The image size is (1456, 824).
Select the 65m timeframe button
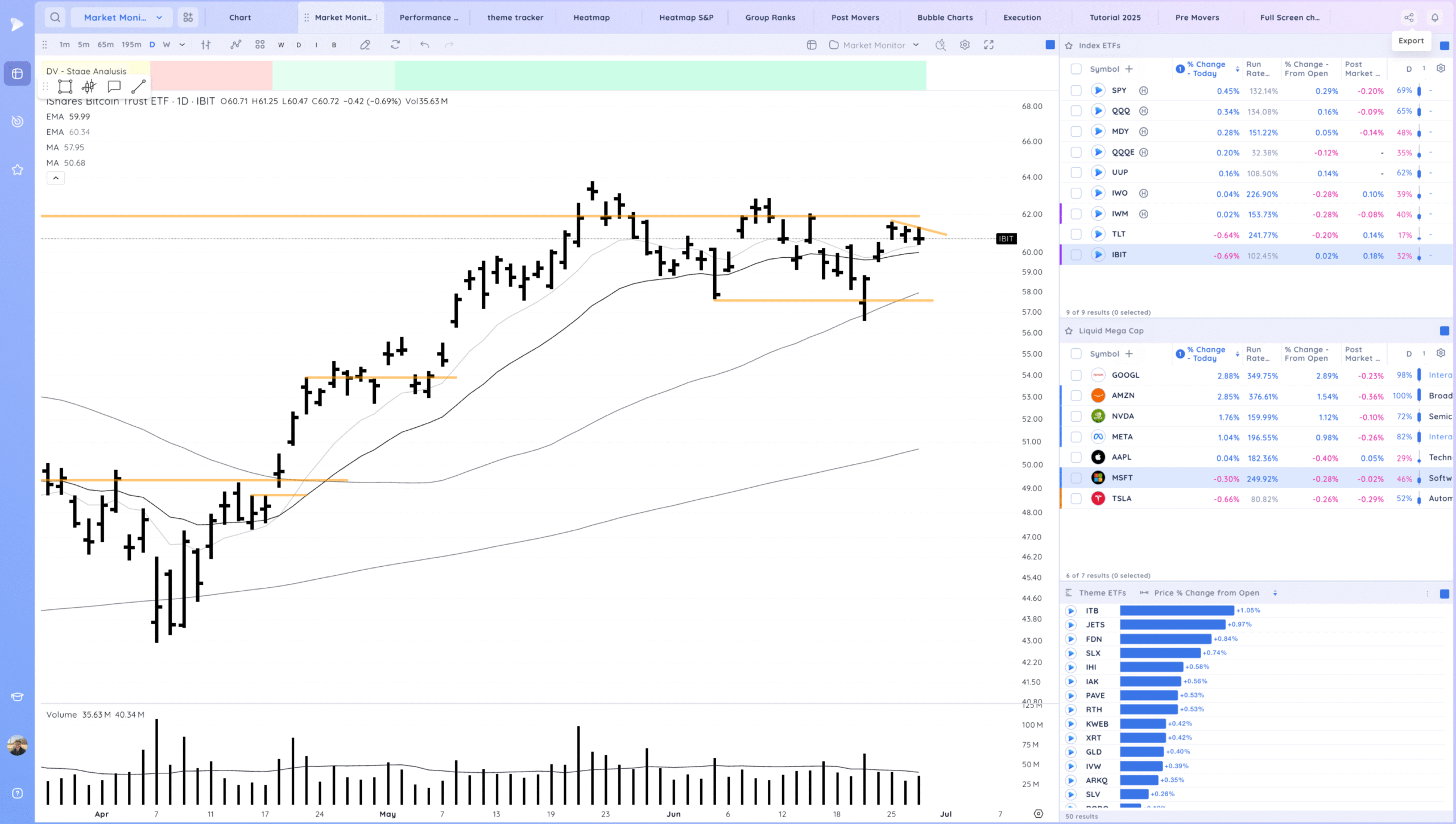105,45
